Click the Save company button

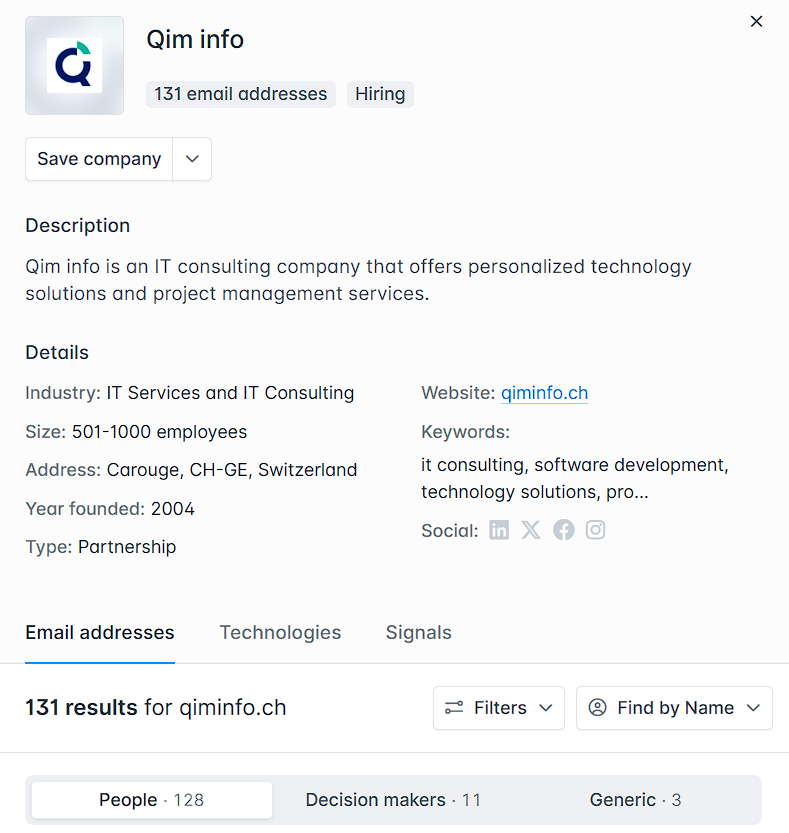pyautogui.click(x=99, y=159)
